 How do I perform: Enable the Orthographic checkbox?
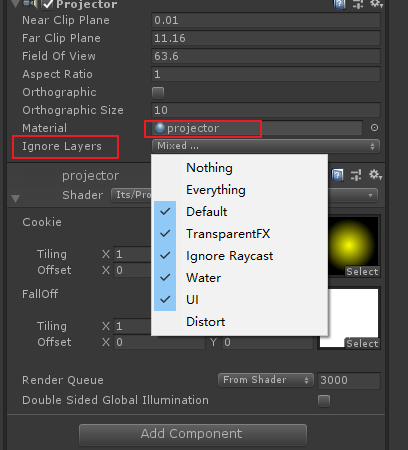(158, 92)
